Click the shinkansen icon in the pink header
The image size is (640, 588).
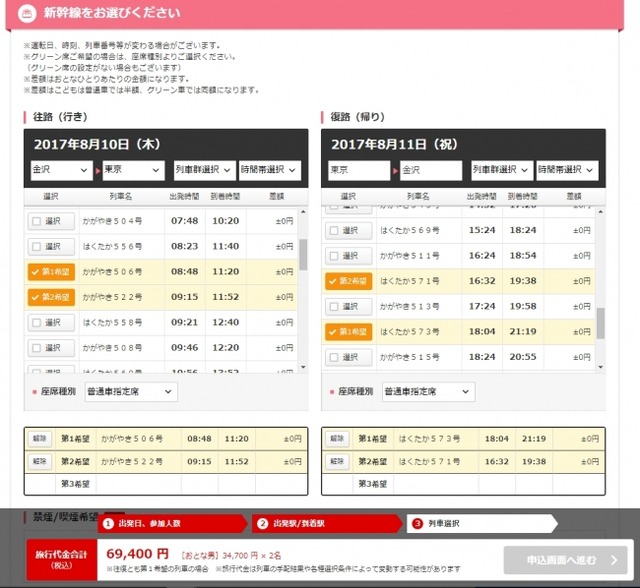pyautogui.click(x=27, y=13)
